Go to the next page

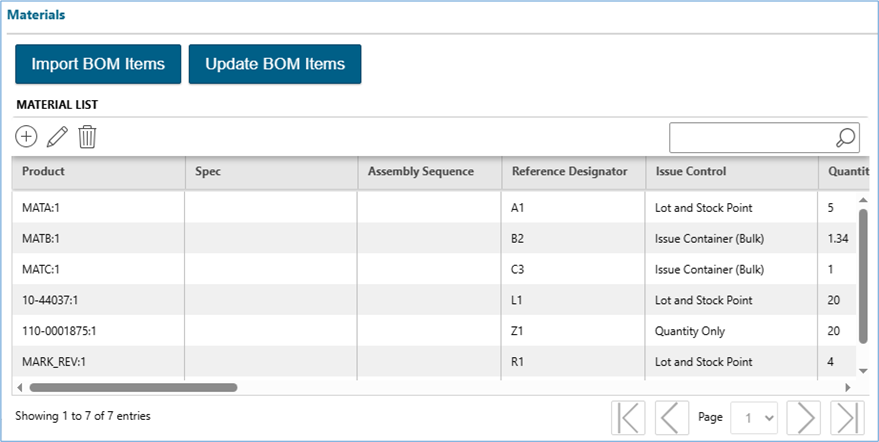pyautogui.click(x=803, y=417)
